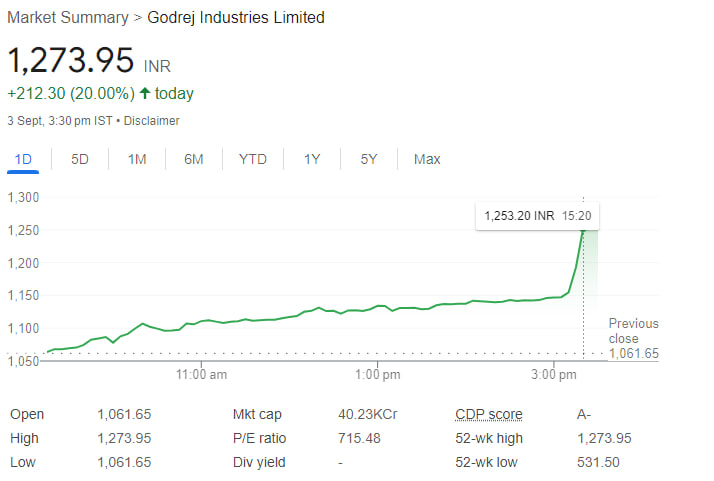Click the P/E ratio value 715.48

(359, 438)
